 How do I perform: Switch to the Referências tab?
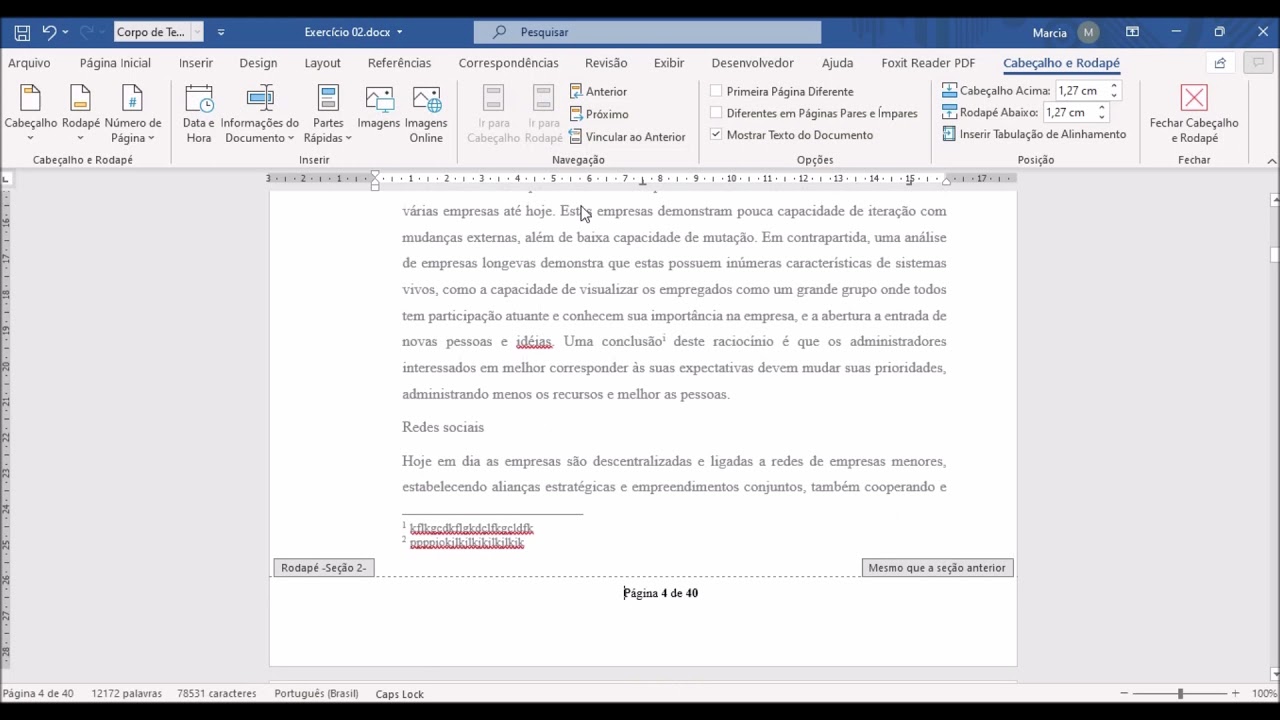[x=399, y=63]
